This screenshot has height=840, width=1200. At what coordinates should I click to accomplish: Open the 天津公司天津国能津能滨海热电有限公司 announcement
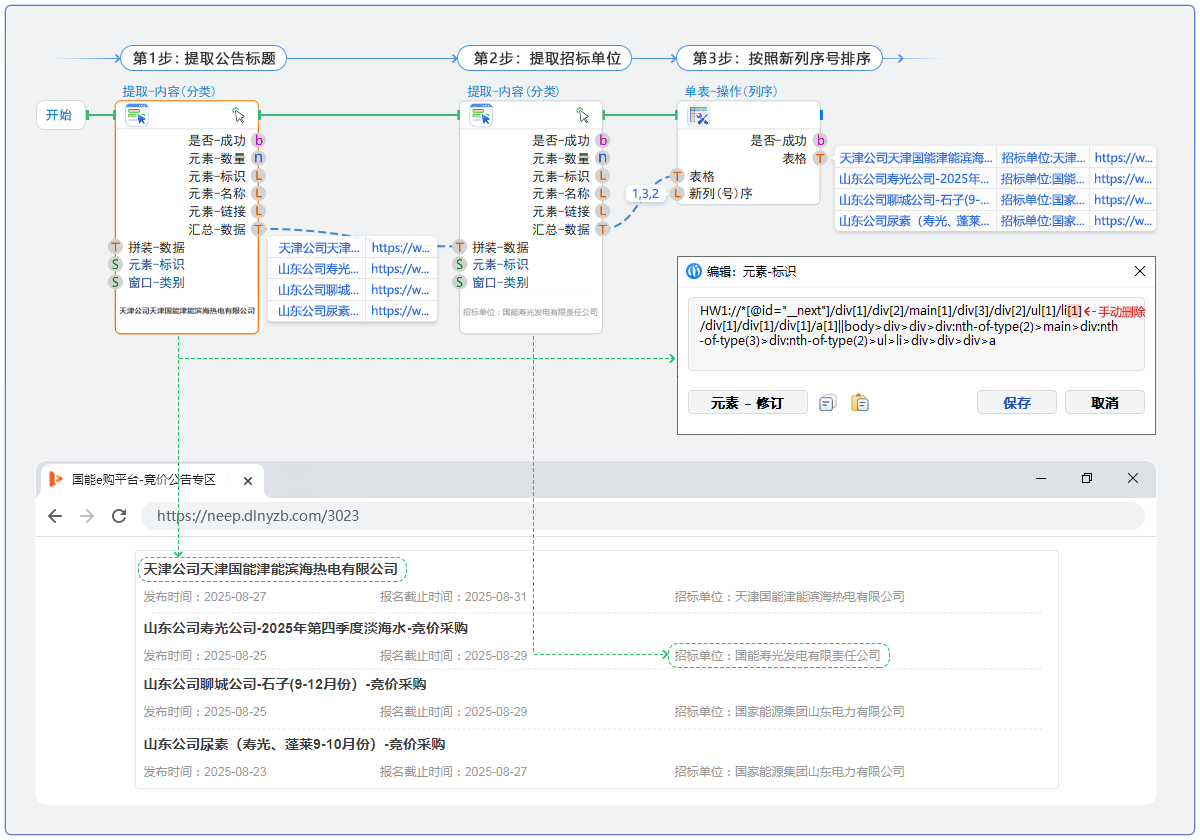coord(271,569)
